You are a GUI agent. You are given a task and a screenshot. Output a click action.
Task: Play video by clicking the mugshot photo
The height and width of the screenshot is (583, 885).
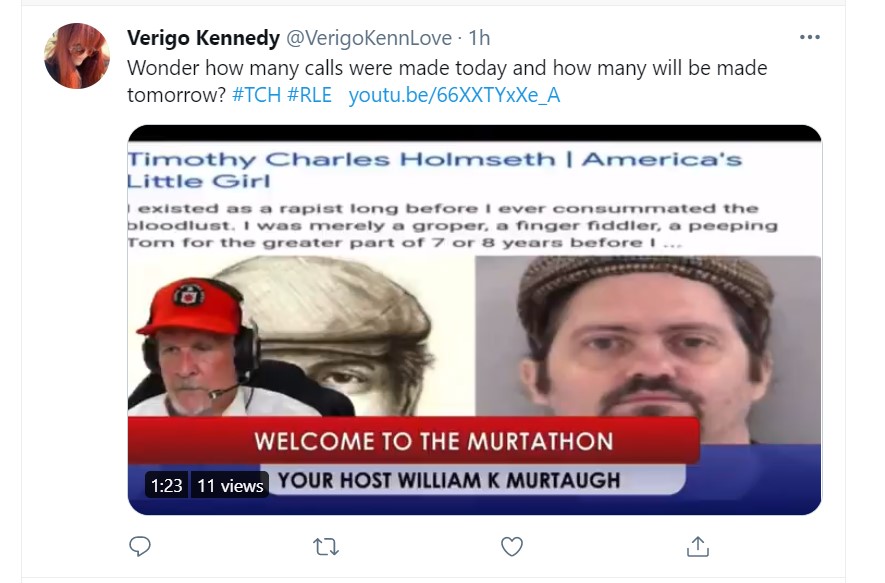tap(648, 349)
